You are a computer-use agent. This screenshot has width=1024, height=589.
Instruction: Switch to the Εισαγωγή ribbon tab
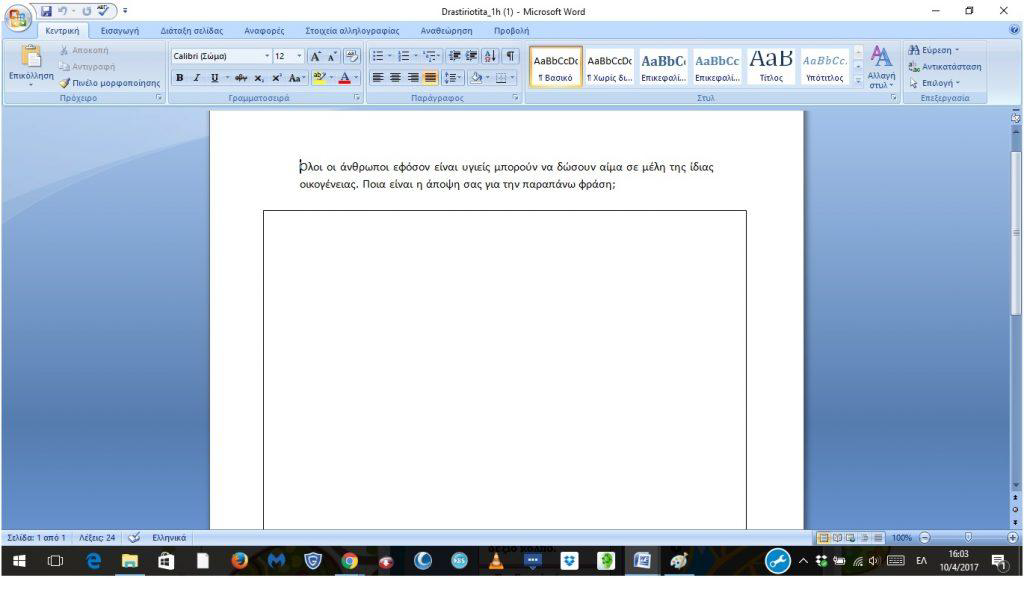119,31
